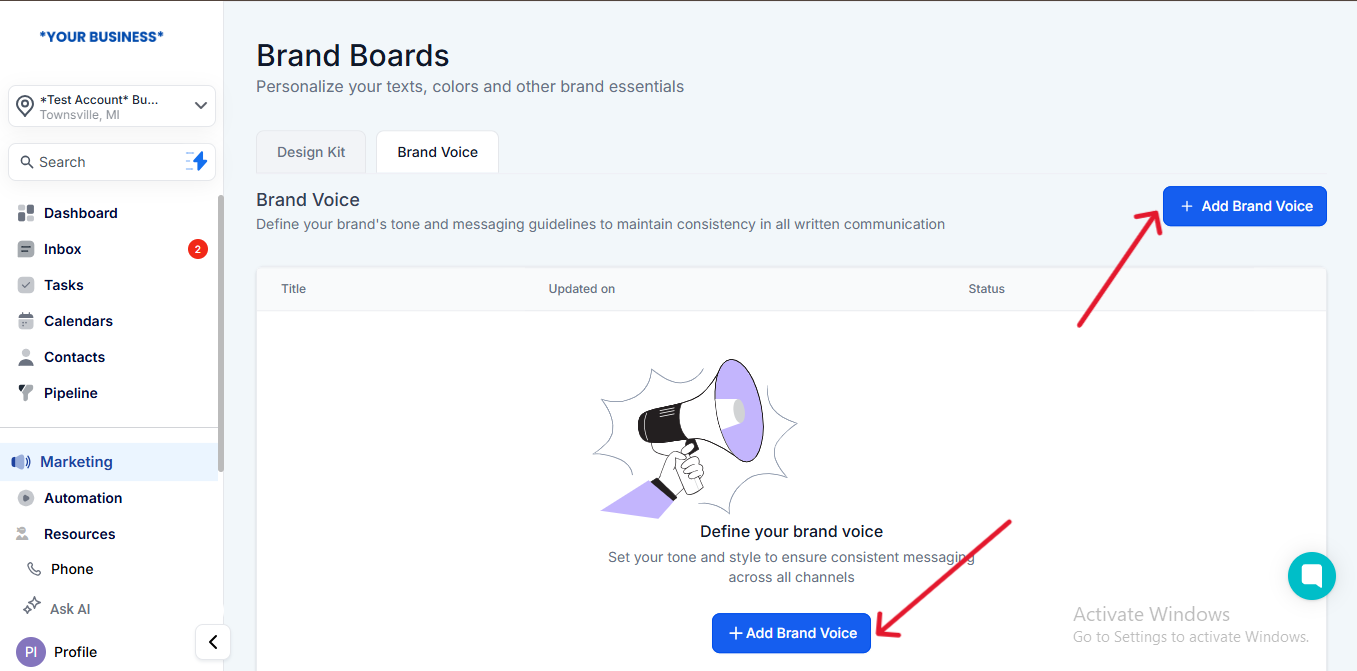Select the Pipeline funnel icon
The height and width of the screenshot is (671, 1357).
click(x=26, y=393)
